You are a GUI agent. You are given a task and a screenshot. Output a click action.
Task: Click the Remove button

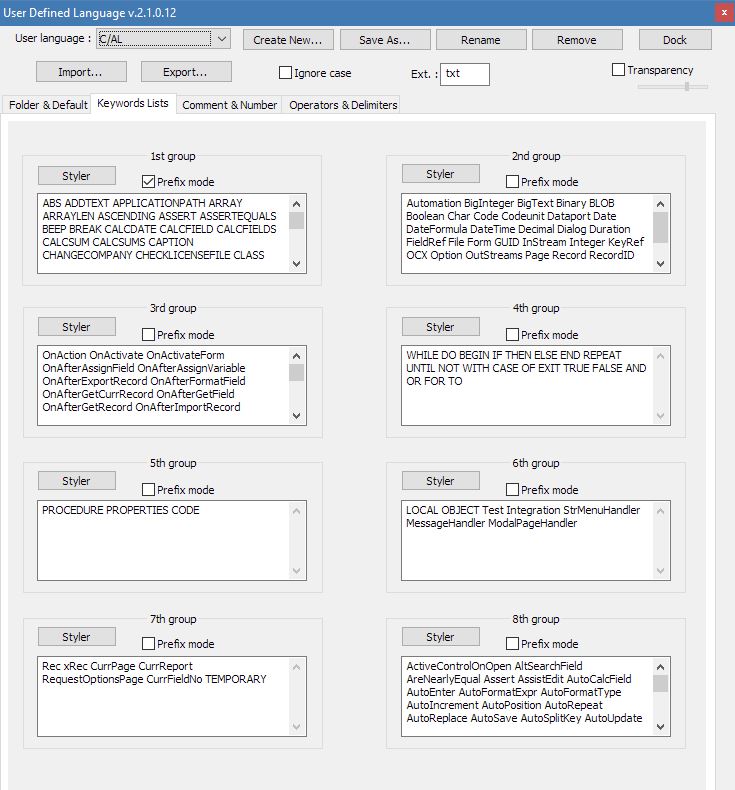[577, 40]
